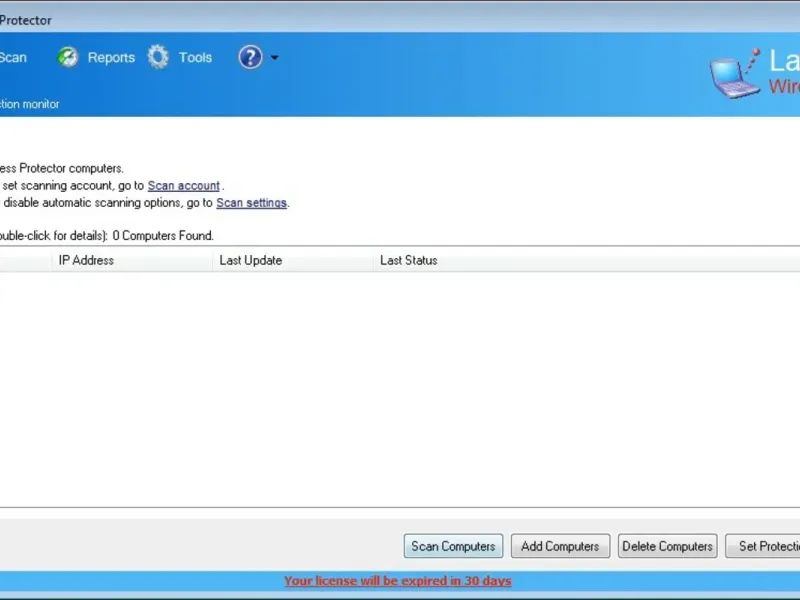Screen dimensions: 800x600
Task: Switch to the connection monitor tab
Action: pyautogui.click(x=30, y=104)
